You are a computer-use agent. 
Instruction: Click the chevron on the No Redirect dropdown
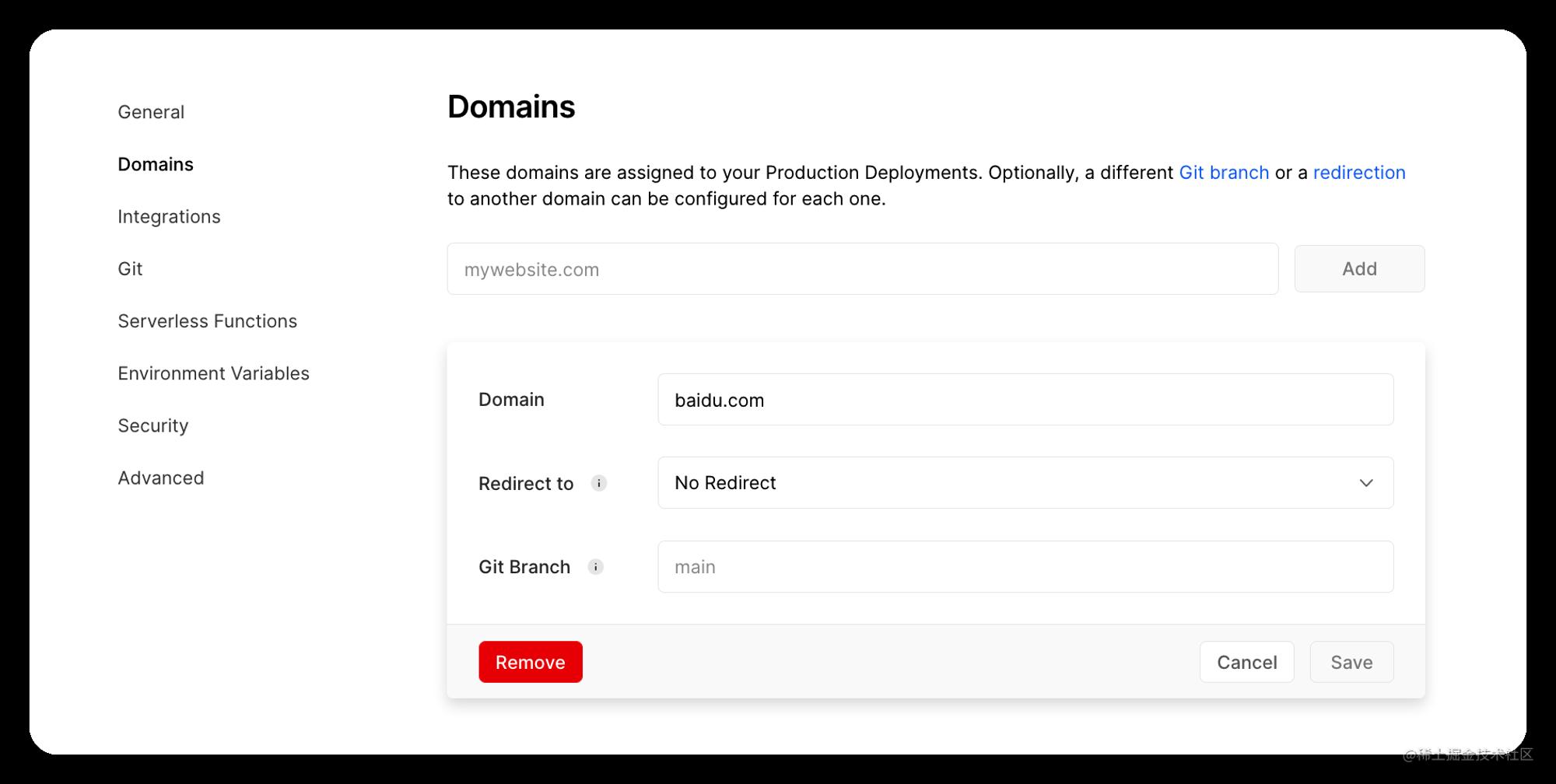(1366, 482)
